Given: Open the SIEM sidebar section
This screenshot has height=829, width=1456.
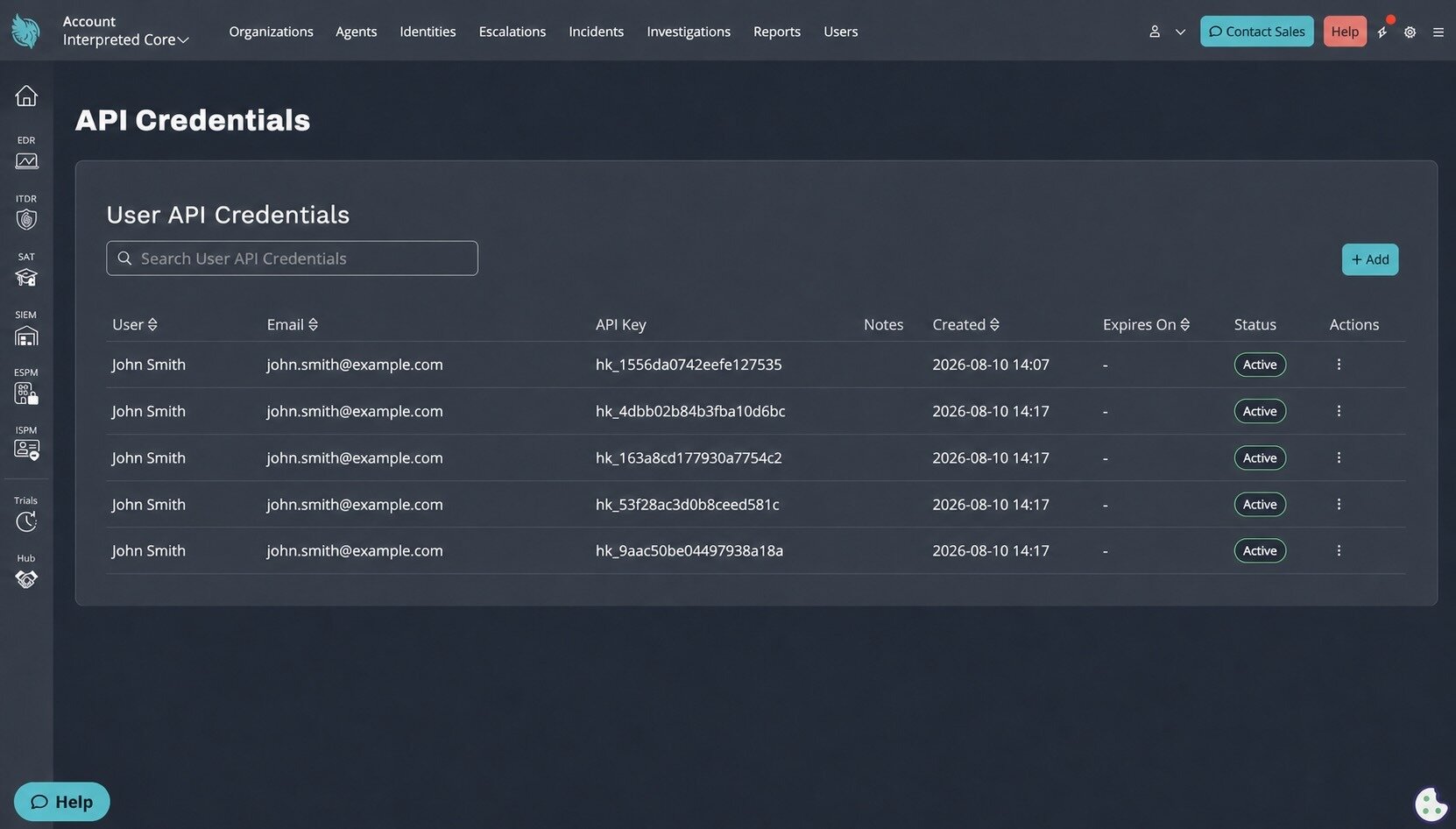Looking at the screenshot, I should pyautogui.click(x=26, y=329).
